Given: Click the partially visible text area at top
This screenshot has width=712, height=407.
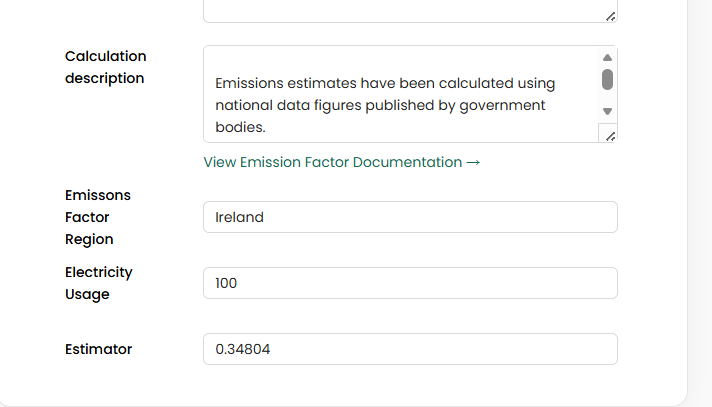Looking at the screenshot, I should point(400,10).
